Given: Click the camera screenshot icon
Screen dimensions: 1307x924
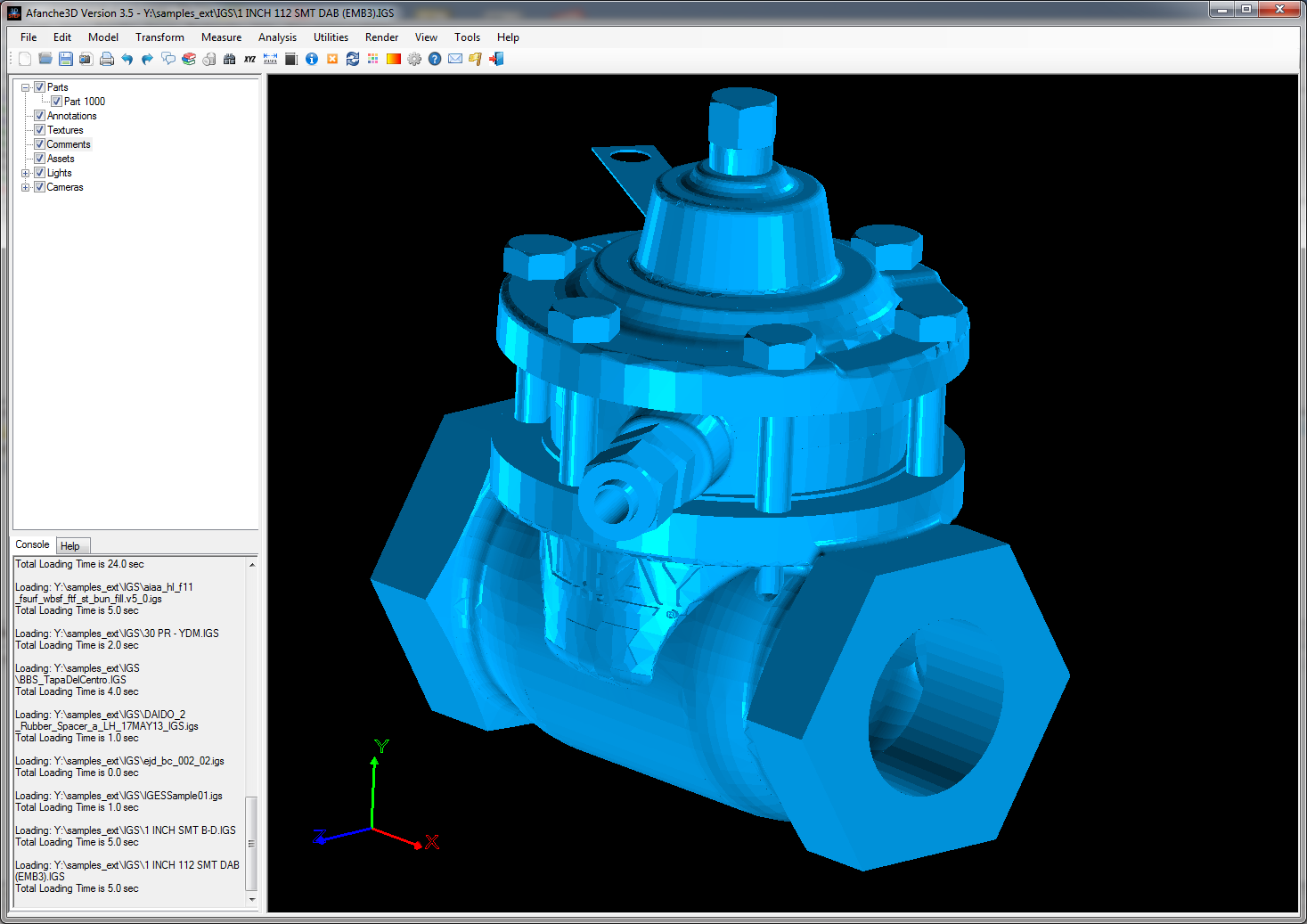Looking at the screenshot, I should click(86, 59).
